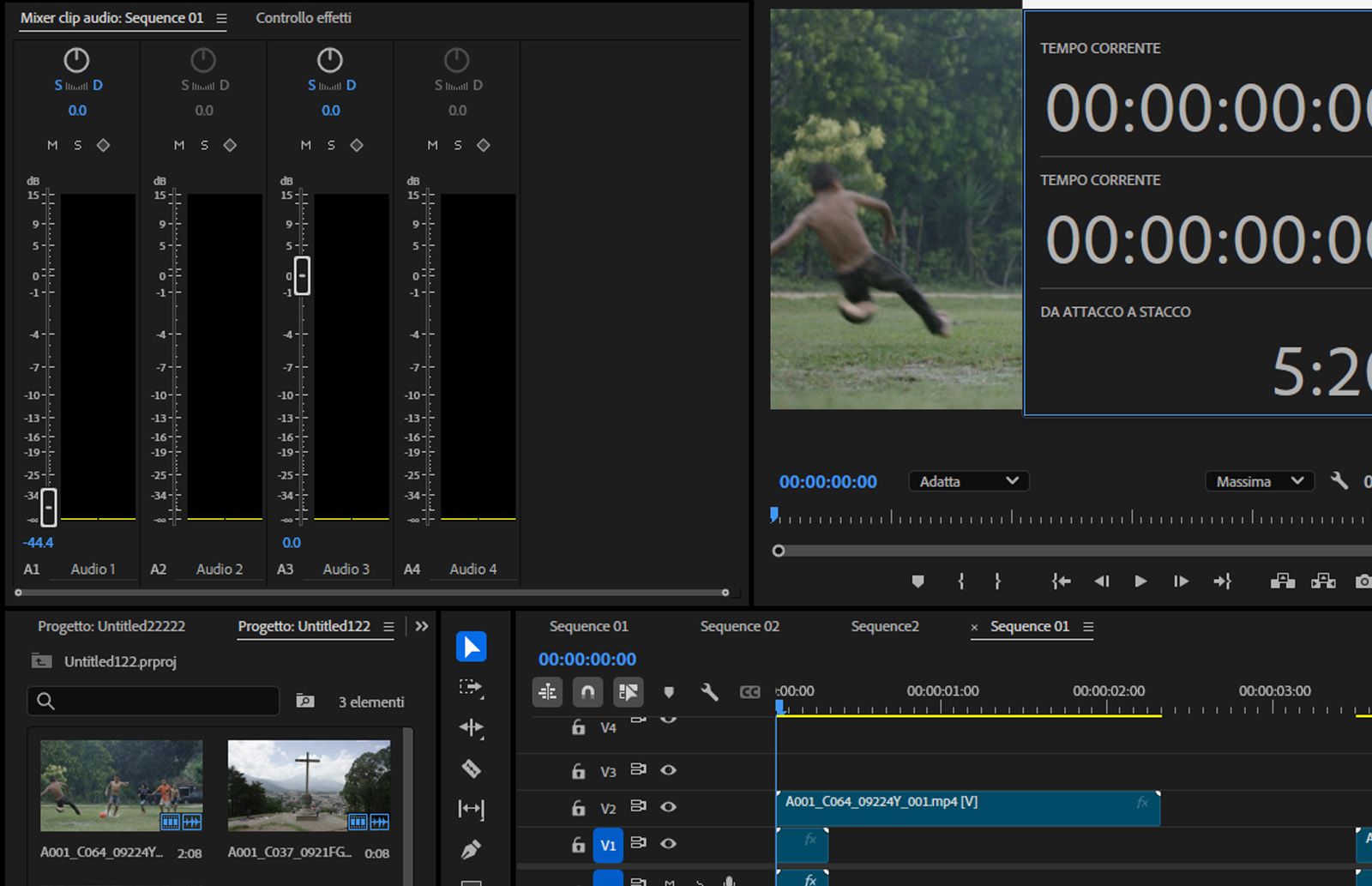Pick the Ripple Edit tool
1372x886 pixels.
coord(471,728)
